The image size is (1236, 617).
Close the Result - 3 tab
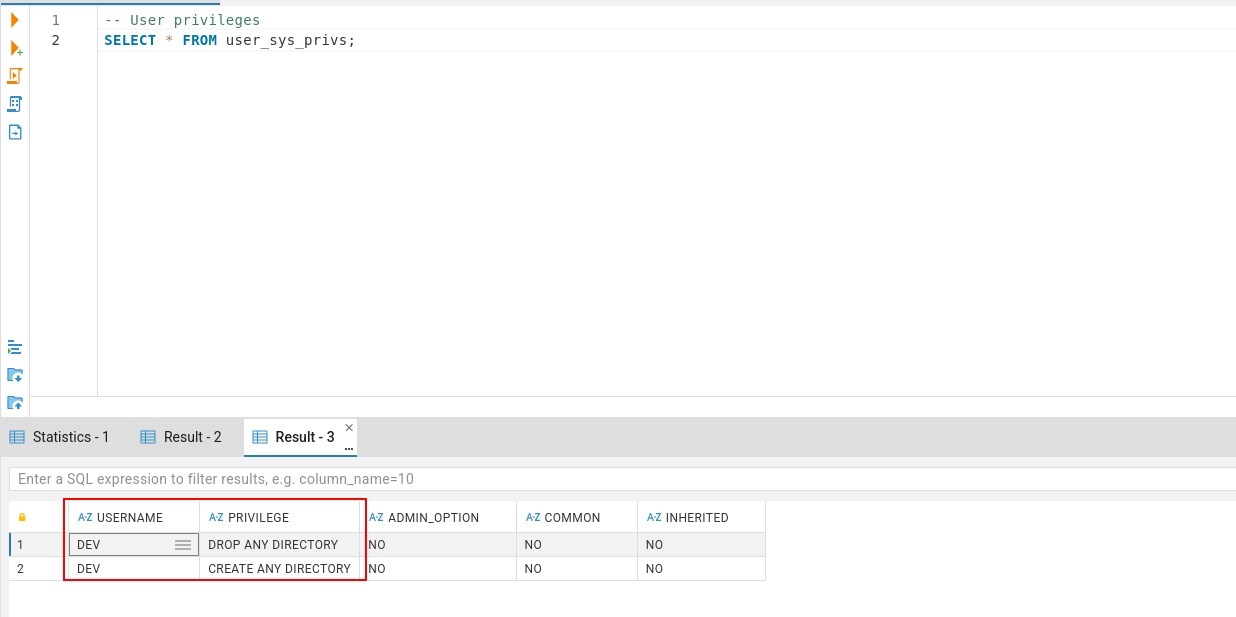pos(349,428)
